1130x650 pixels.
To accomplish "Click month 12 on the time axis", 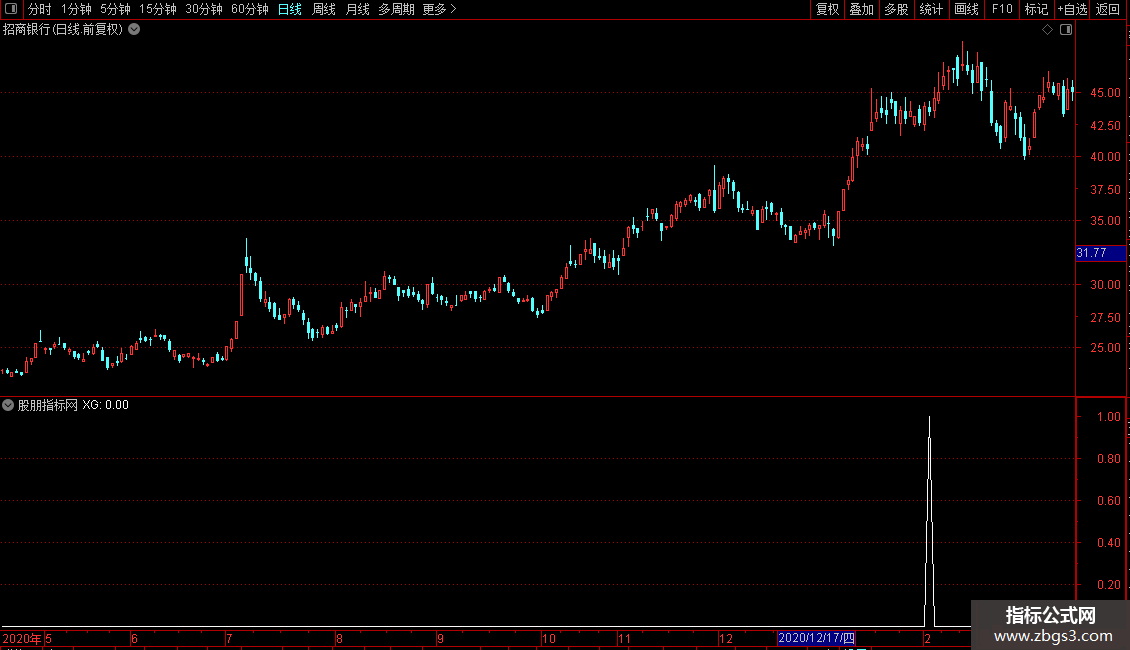I will pyautogui.click(x=726, y=638).
